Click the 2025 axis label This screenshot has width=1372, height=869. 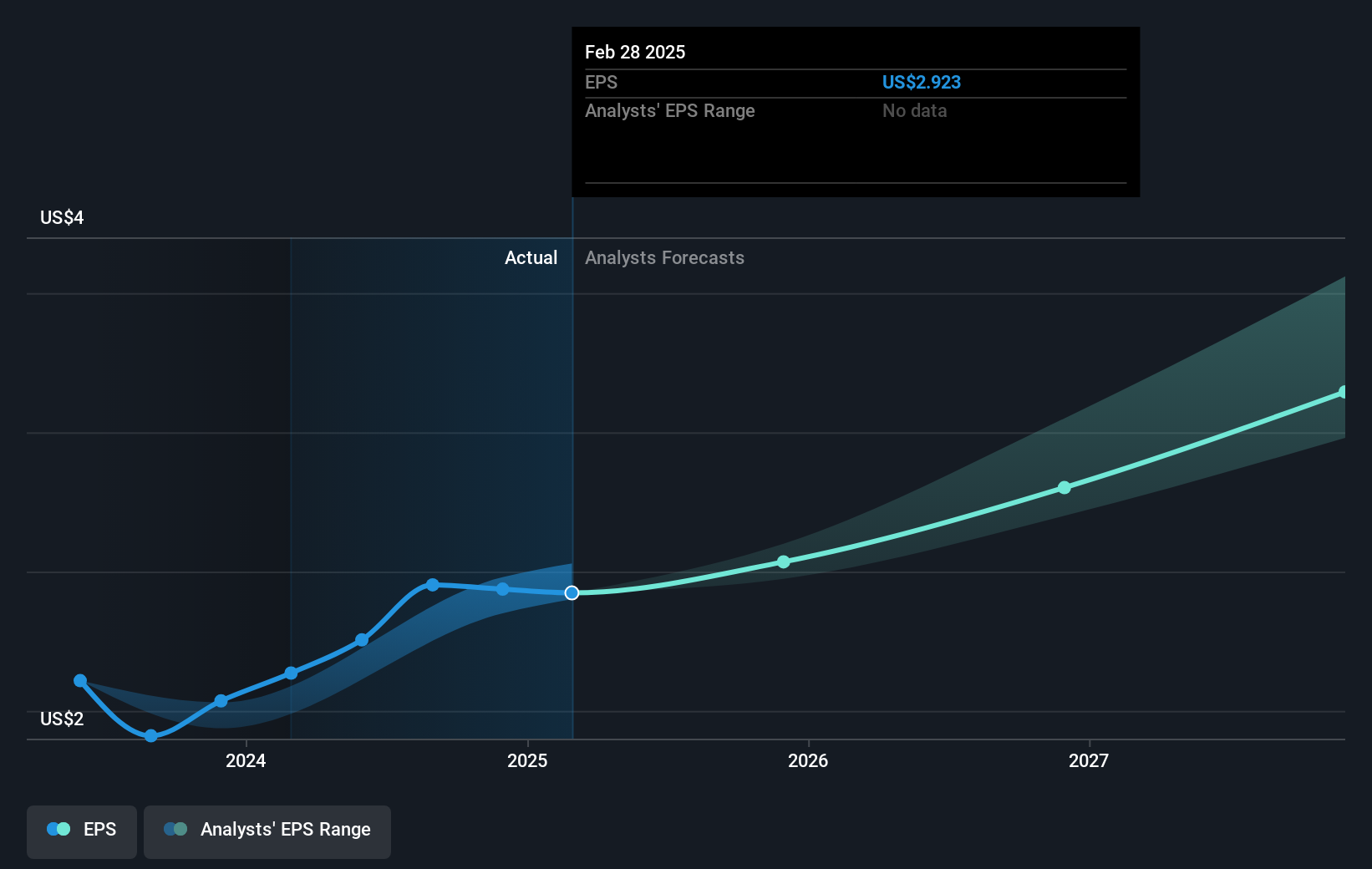coord(527,760)
